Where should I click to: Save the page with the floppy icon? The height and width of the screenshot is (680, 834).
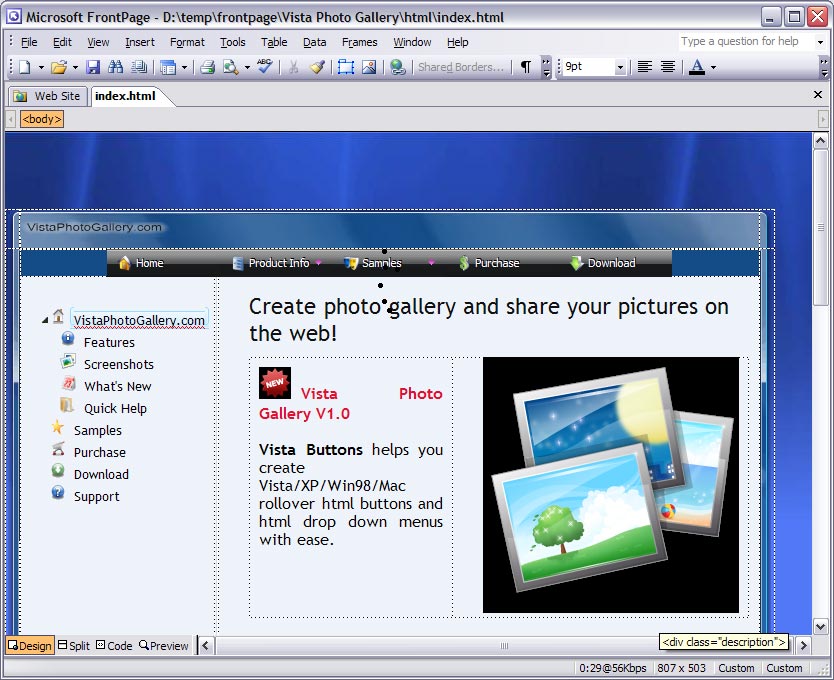pyautogui.click(x=93, y=67)
